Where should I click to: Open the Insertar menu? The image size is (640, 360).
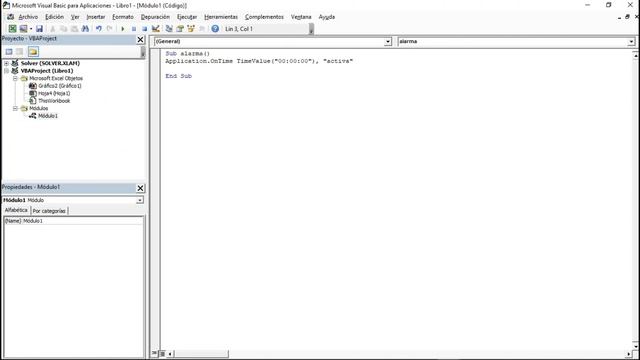[x=96, y=17]
